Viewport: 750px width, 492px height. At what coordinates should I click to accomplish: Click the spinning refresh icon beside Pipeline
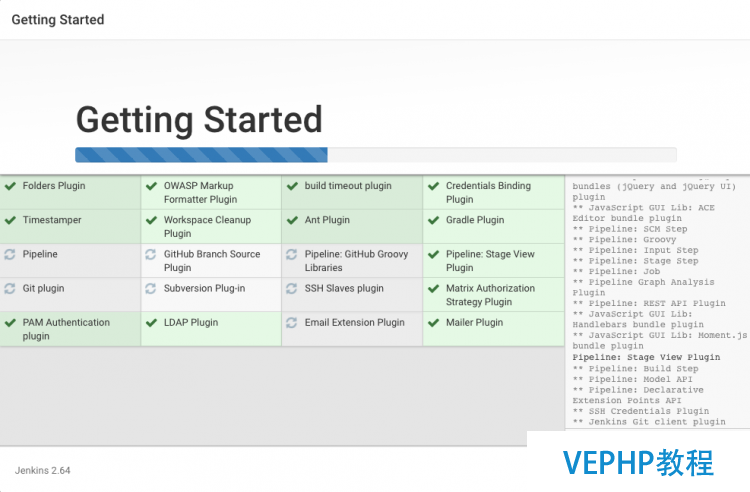click(x=10, y=254)
